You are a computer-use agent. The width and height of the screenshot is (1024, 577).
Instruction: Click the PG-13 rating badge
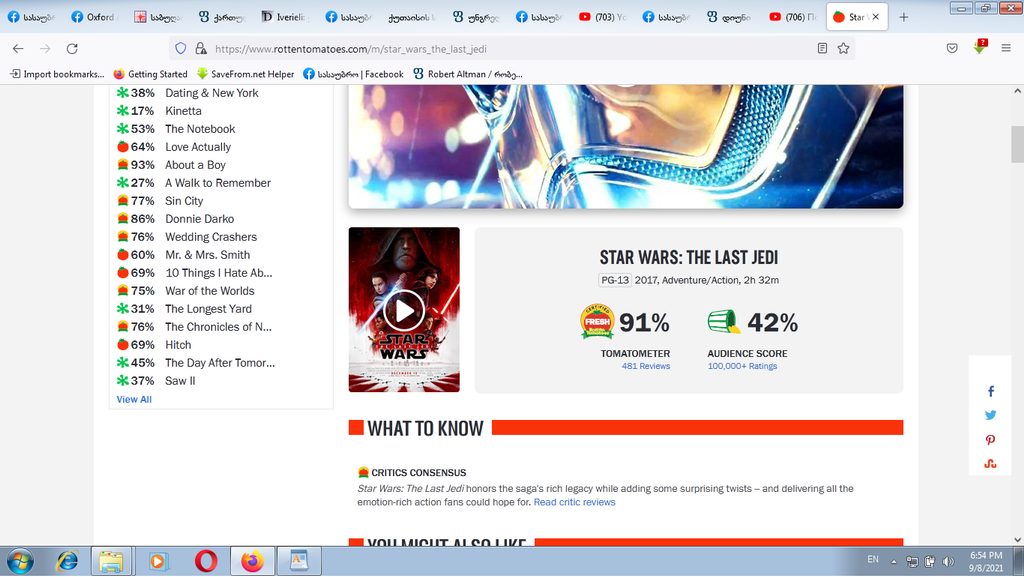coord(615,280)
